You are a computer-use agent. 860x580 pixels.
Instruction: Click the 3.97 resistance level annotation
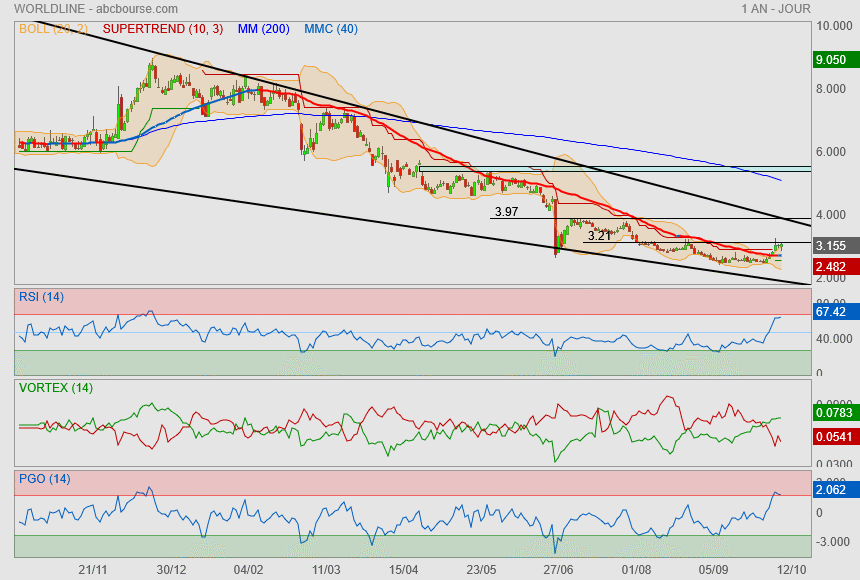click(506, 212)
